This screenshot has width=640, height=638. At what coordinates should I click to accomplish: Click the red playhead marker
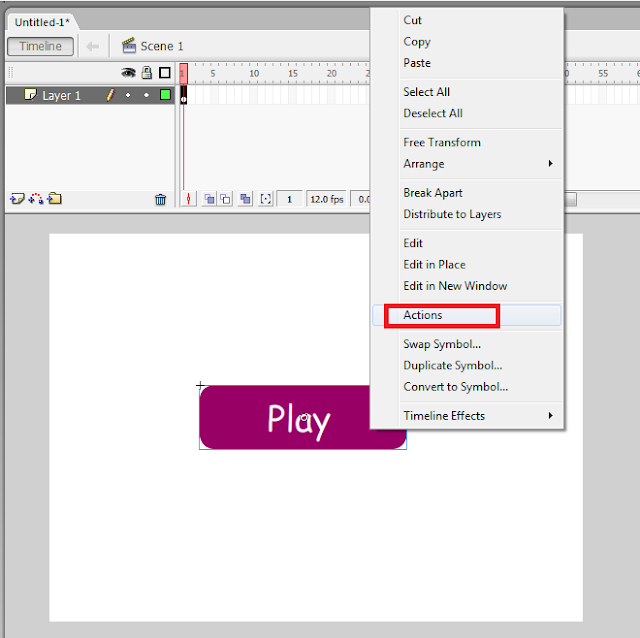[x=184, y=73]
